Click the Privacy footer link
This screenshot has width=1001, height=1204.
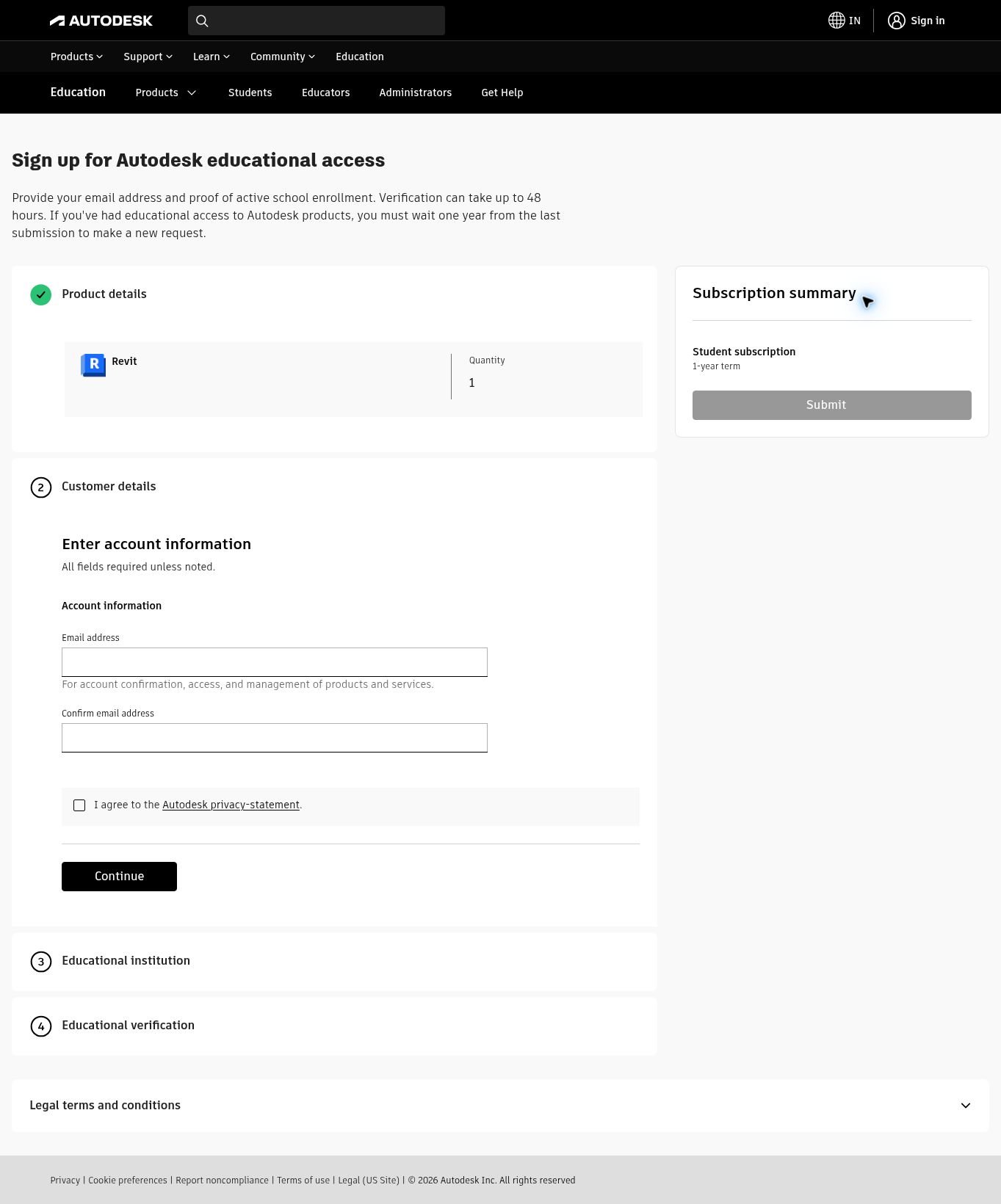tap(65, 1181)
